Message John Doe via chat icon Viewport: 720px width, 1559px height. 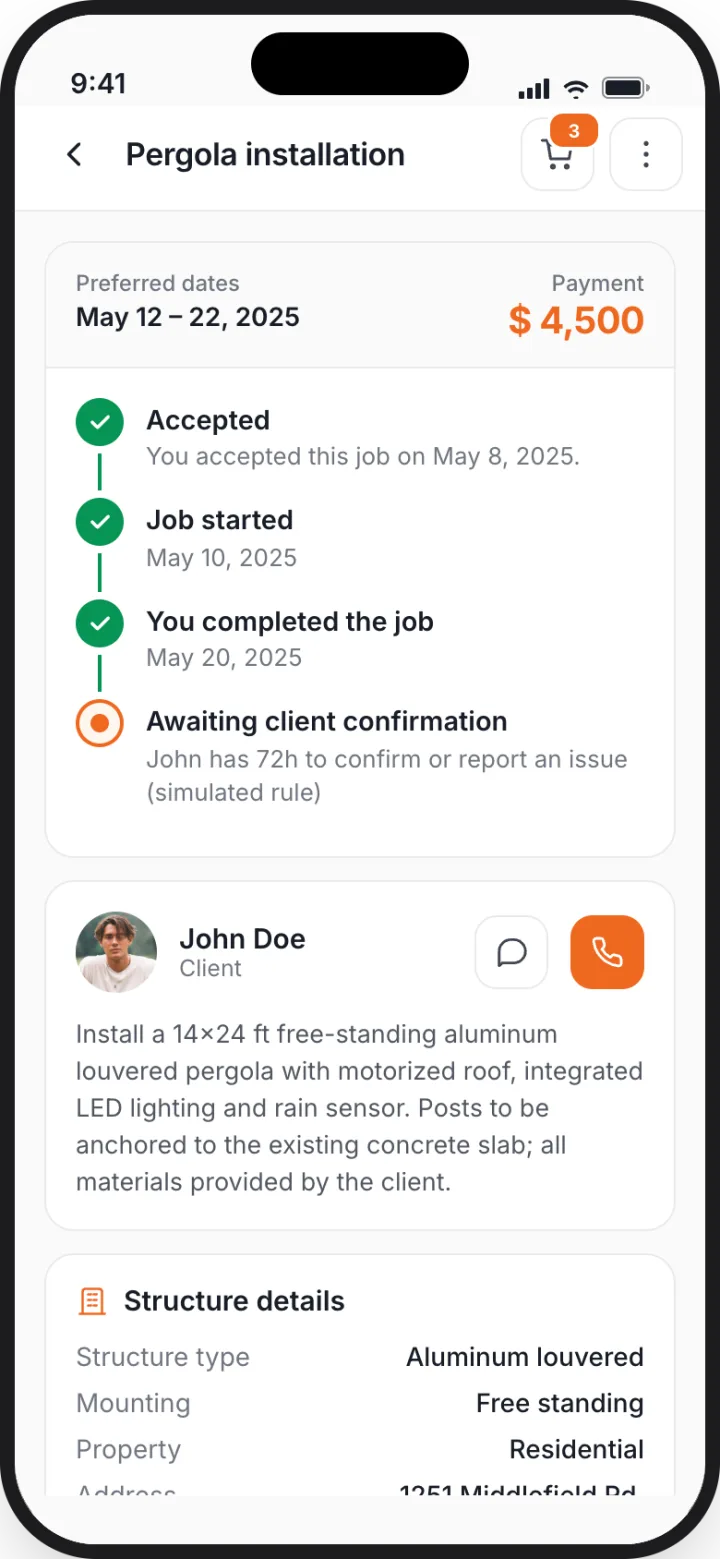(511, 952)
